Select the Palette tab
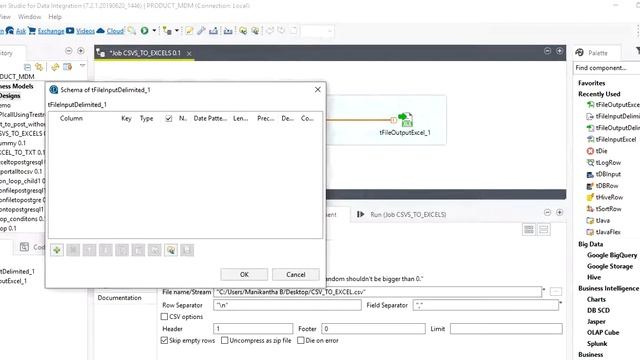Viewport: 640px width, 360px height. (x=598, y=53)
